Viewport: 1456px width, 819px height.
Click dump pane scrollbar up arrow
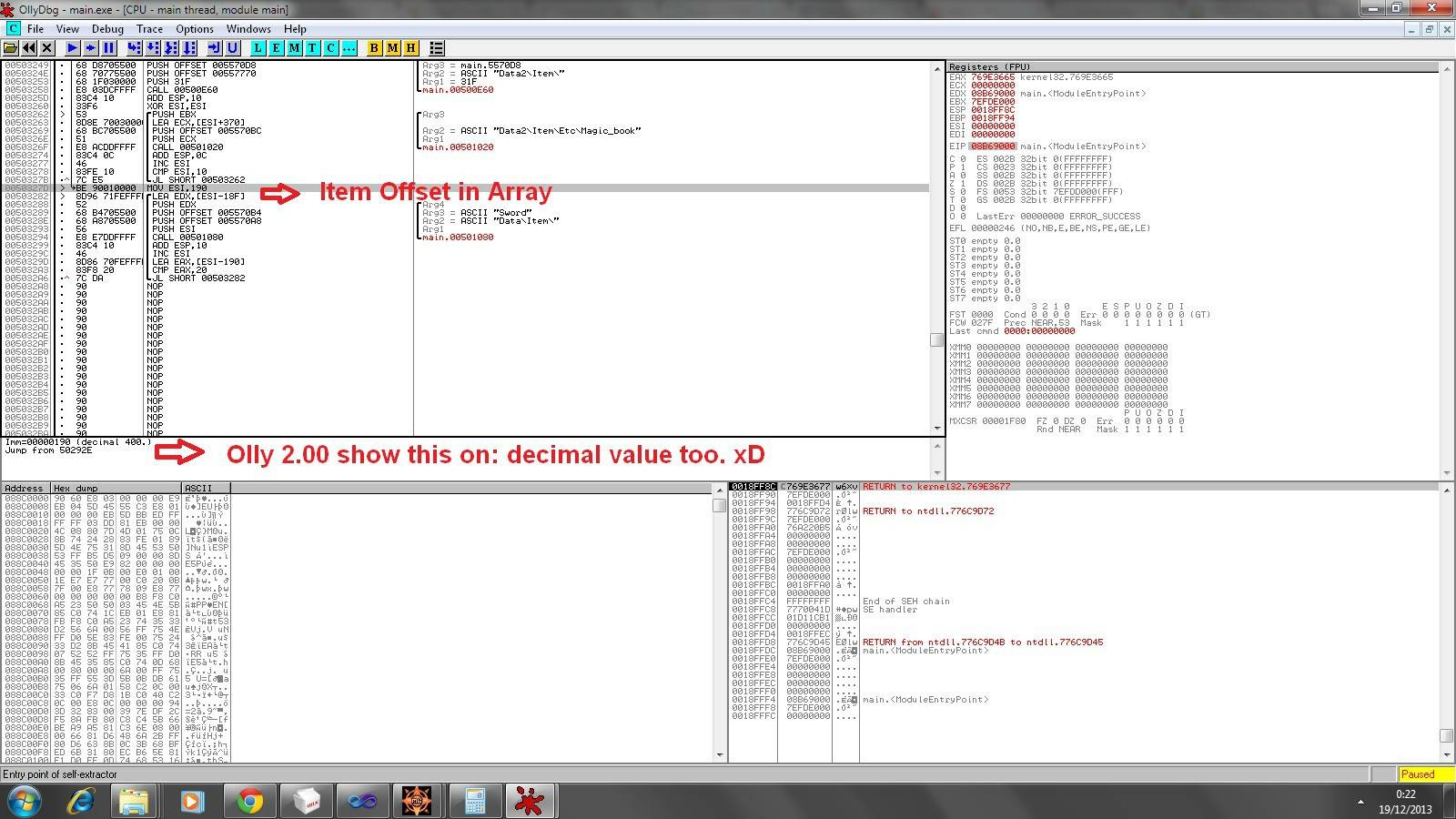[721, 490]
